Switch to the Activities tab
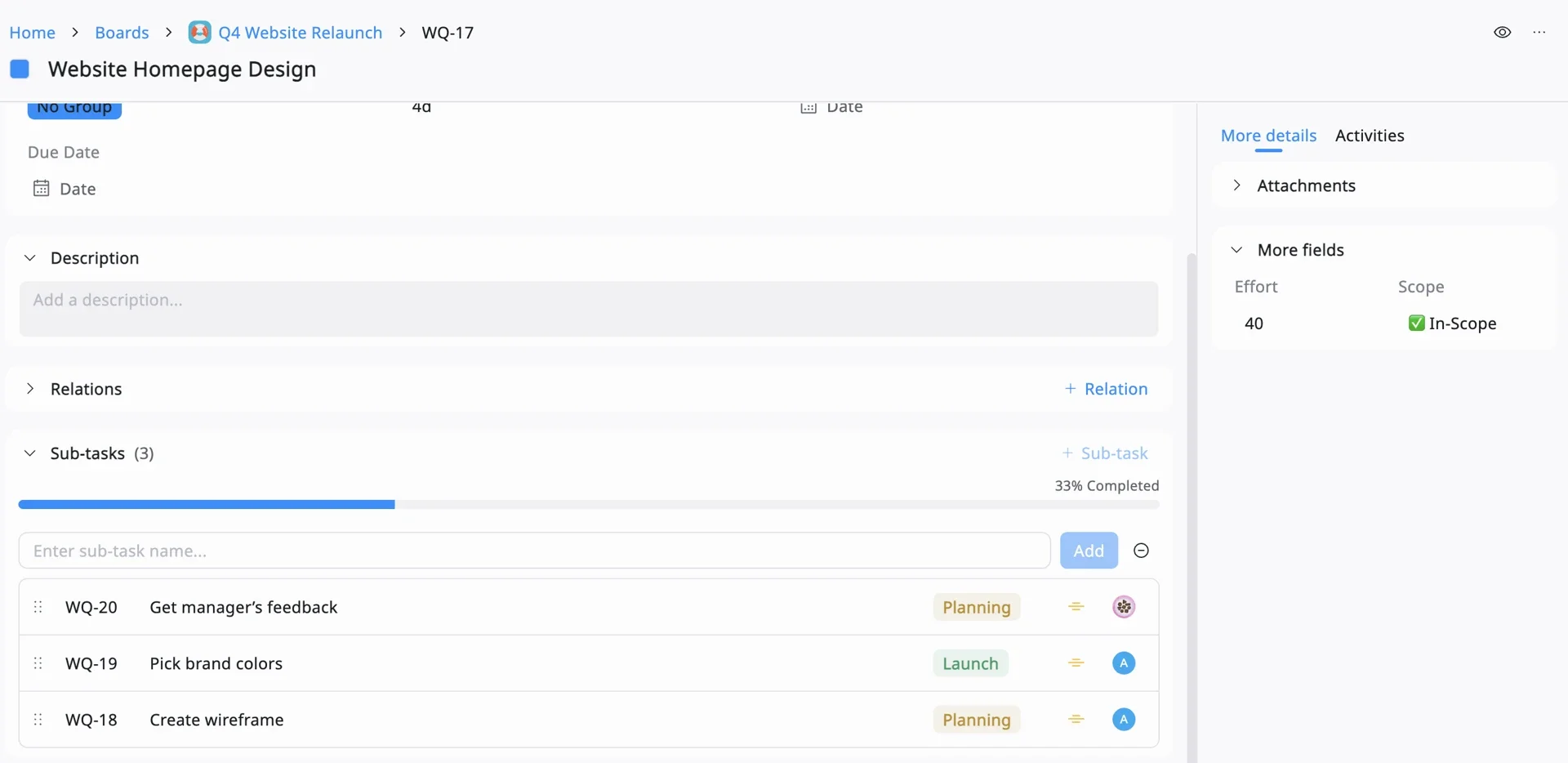1568x763 pixels. [x=1369, y=136]
